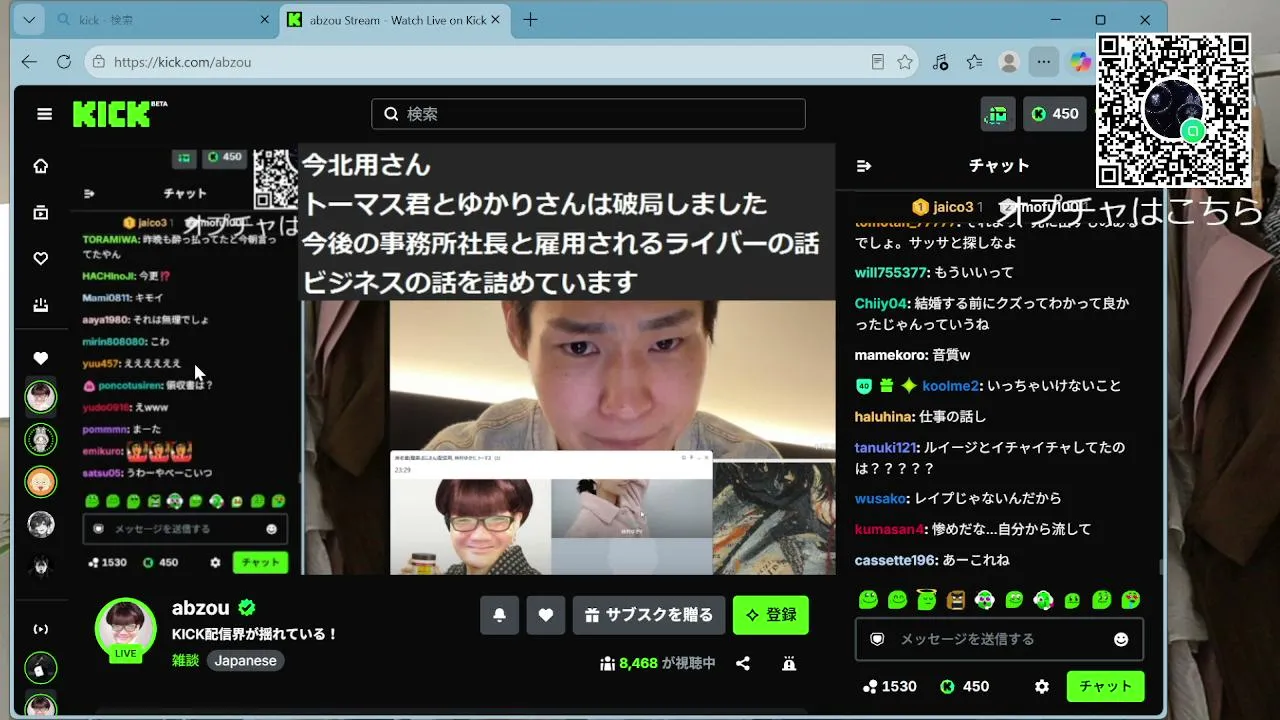Screen dimensions: 1280x720
Task: Open the emoji picker in message box
Action: coord(1121,639)
